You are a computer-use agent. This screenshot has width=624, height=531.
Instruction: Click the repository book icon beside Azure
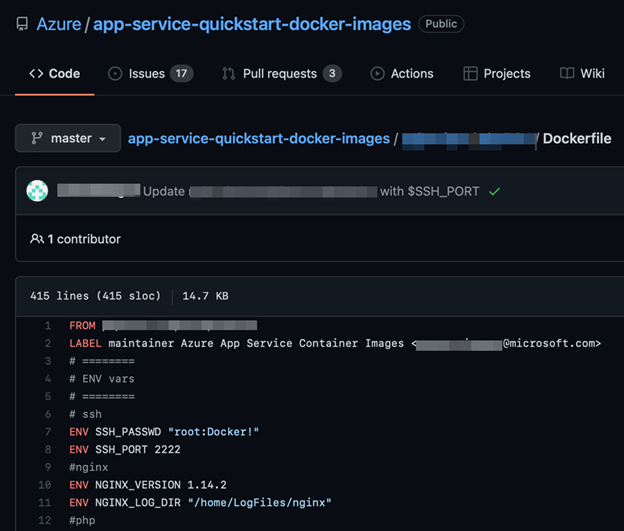(x=22, y=23)
